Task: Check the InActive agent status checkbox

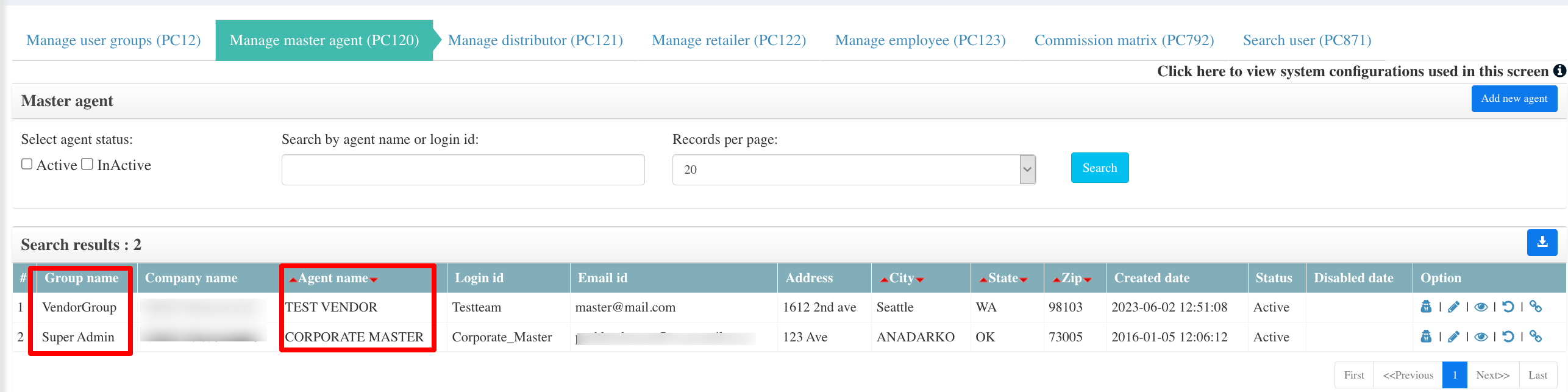Action: 87,164
